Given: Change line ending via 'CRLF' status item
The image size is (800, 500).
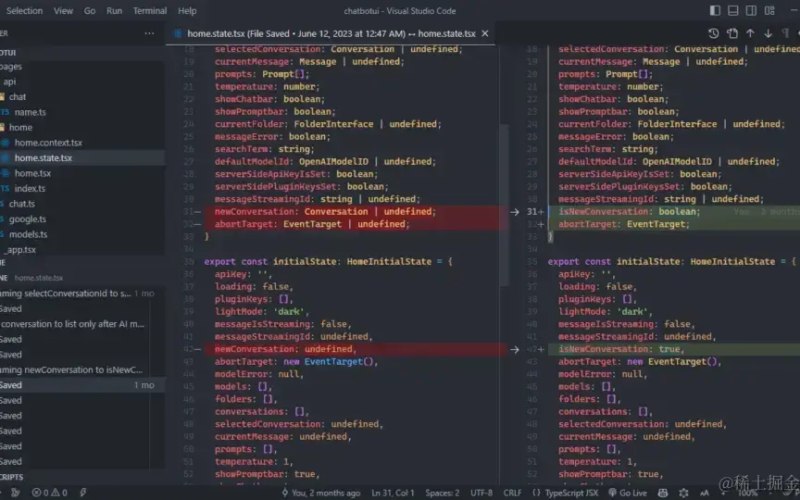Looking at the screenshot, I should pos(512,492).
